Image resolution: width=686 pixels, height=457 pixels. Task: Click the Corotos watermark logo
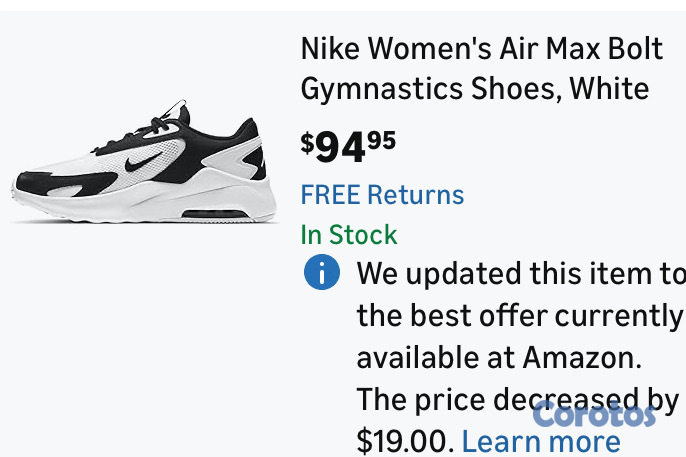click(x=594, y=413)
